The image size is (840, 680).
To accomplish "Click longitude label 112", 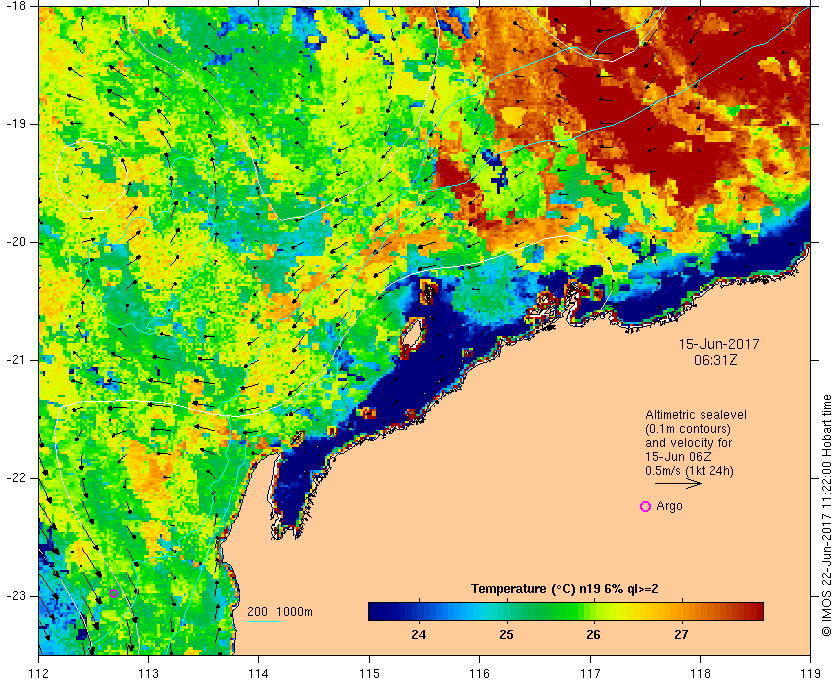I will [x=39, y=673].
